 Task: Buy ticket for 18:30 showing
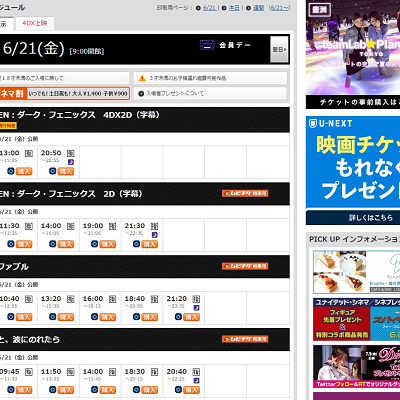pyautogui.click(x=149, y=390)
